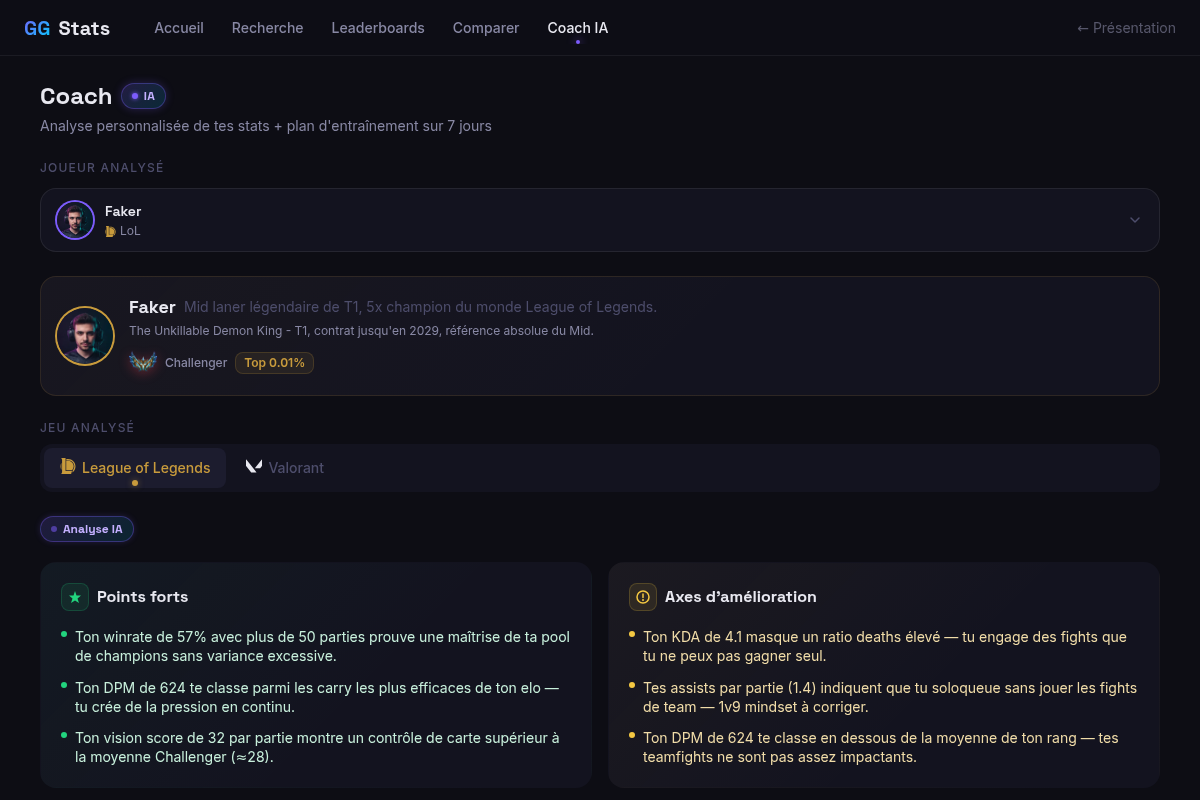Image resolution: width=1200 pixels, height=800 pixels.
Task: Click the GG Stats logo
Action: pyautogui.click(x=67, y=28)
